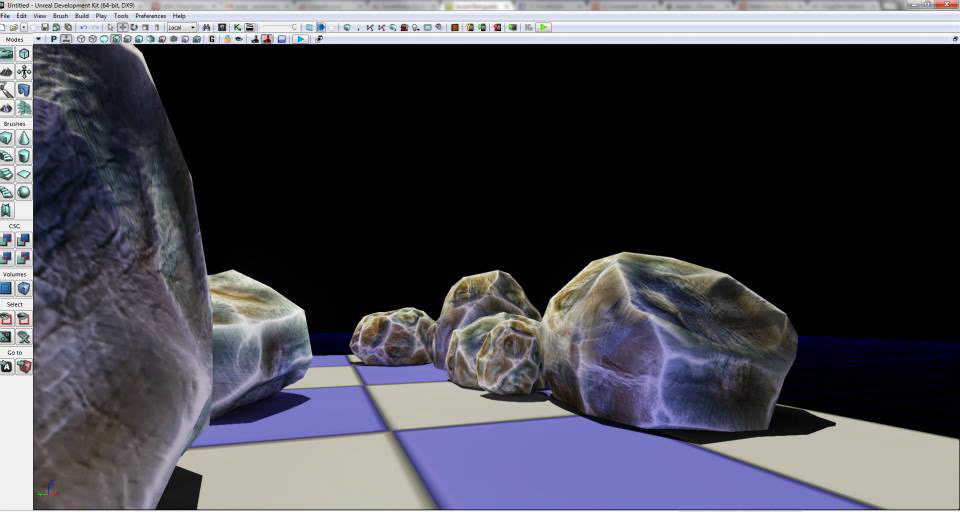The image size is (960, 512).
Task: Toggle Game View G button
Action: tap(212, 39)
